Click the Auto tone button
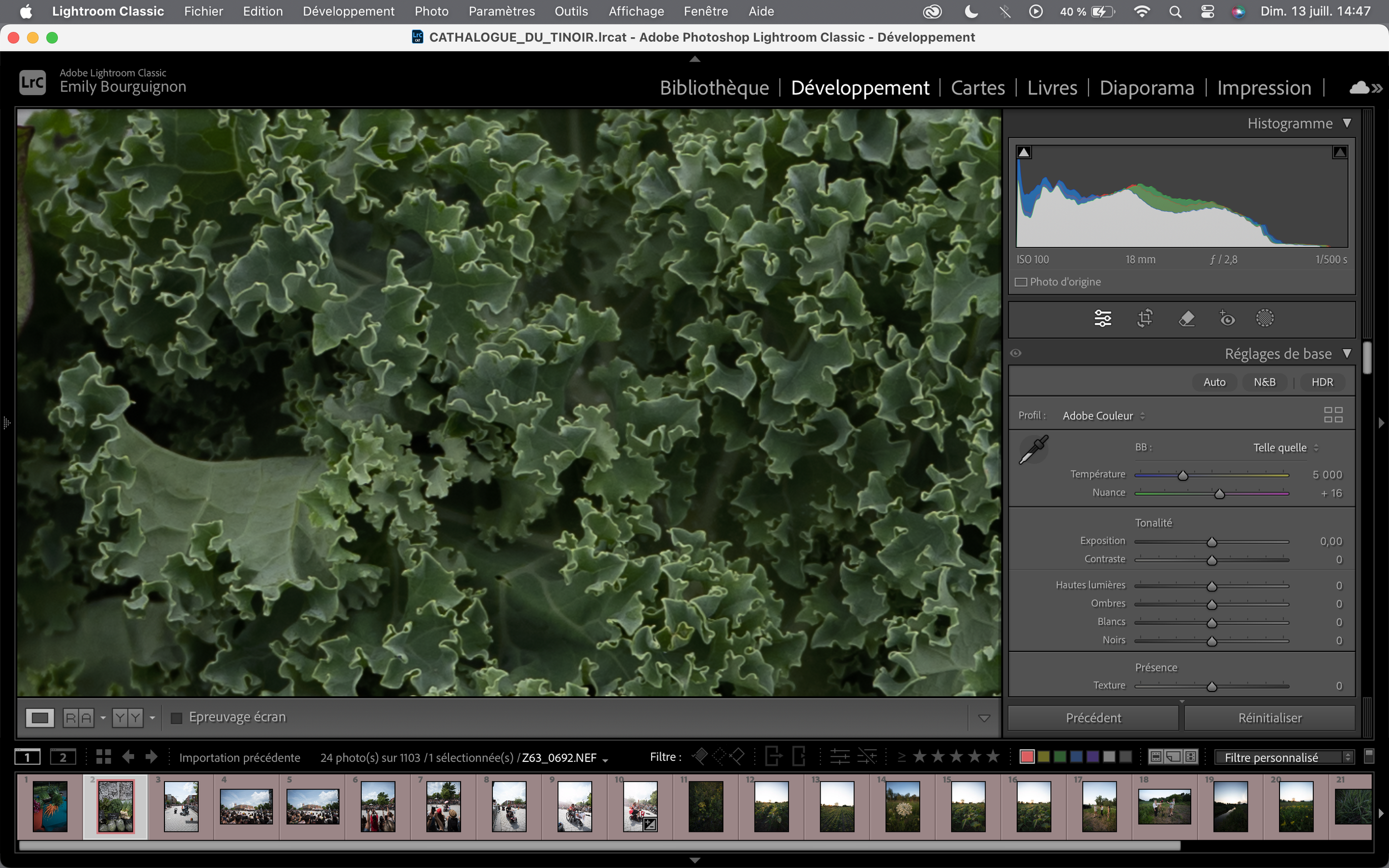 (1214, 382)
